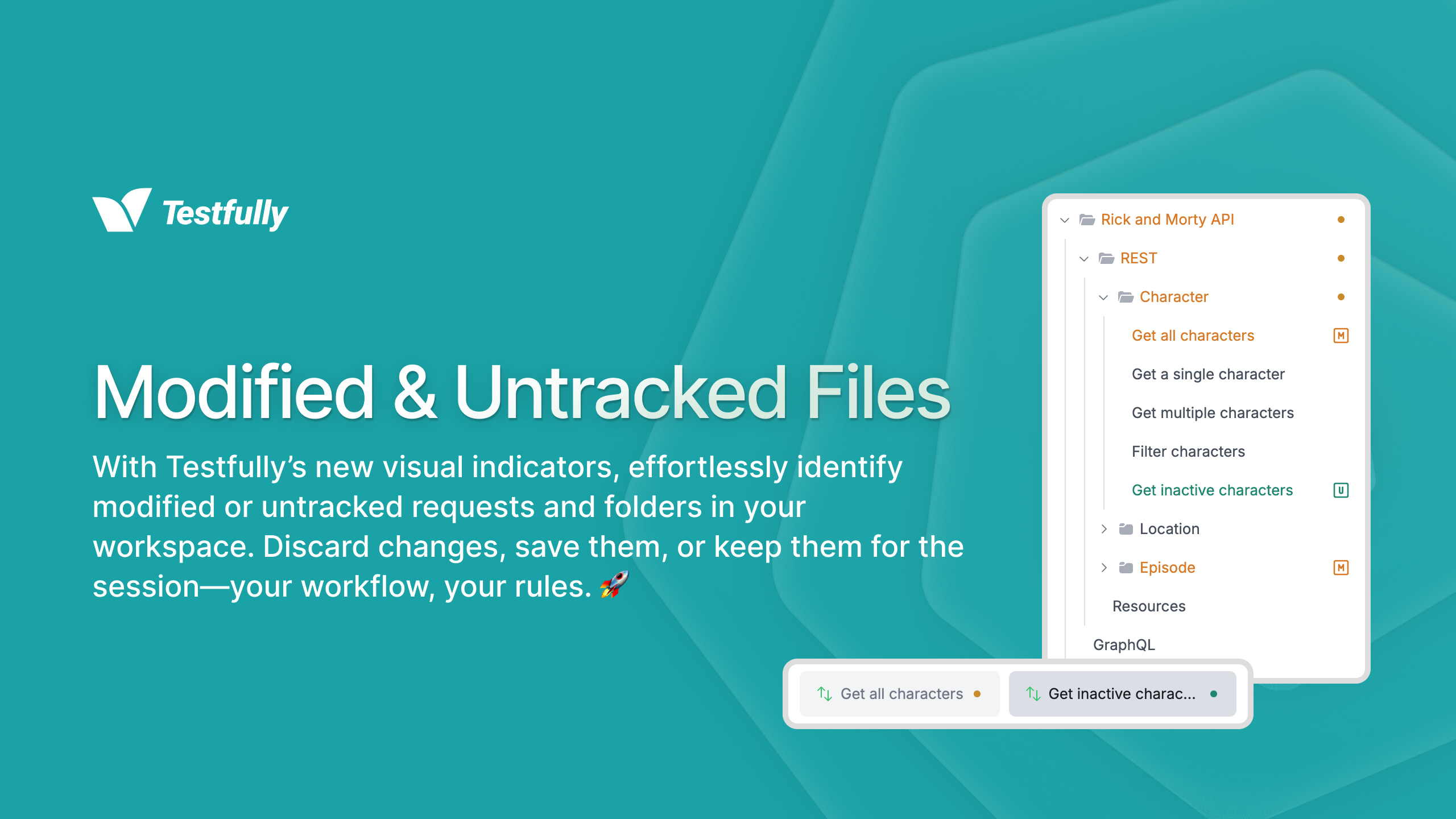Toggle the modified status dot on Episode
Image resolution: width=1456 pixels, height=819 pixels.
click(x=1342, y=567)
